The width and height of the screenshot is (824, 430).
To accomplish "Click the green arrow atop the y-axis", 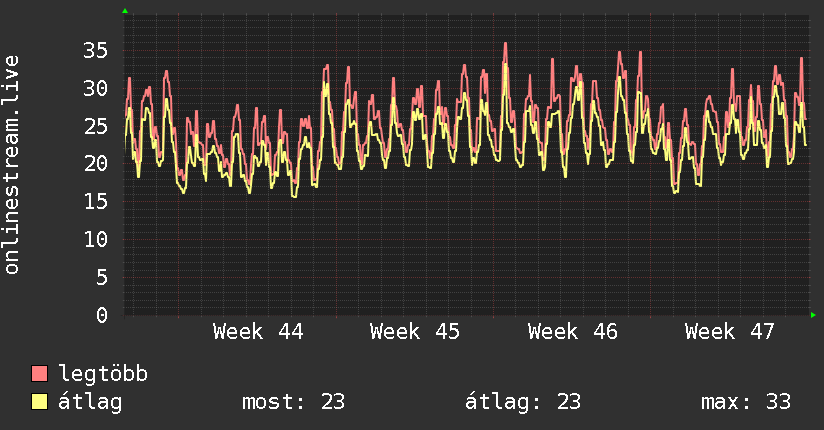I will (125, 11).
